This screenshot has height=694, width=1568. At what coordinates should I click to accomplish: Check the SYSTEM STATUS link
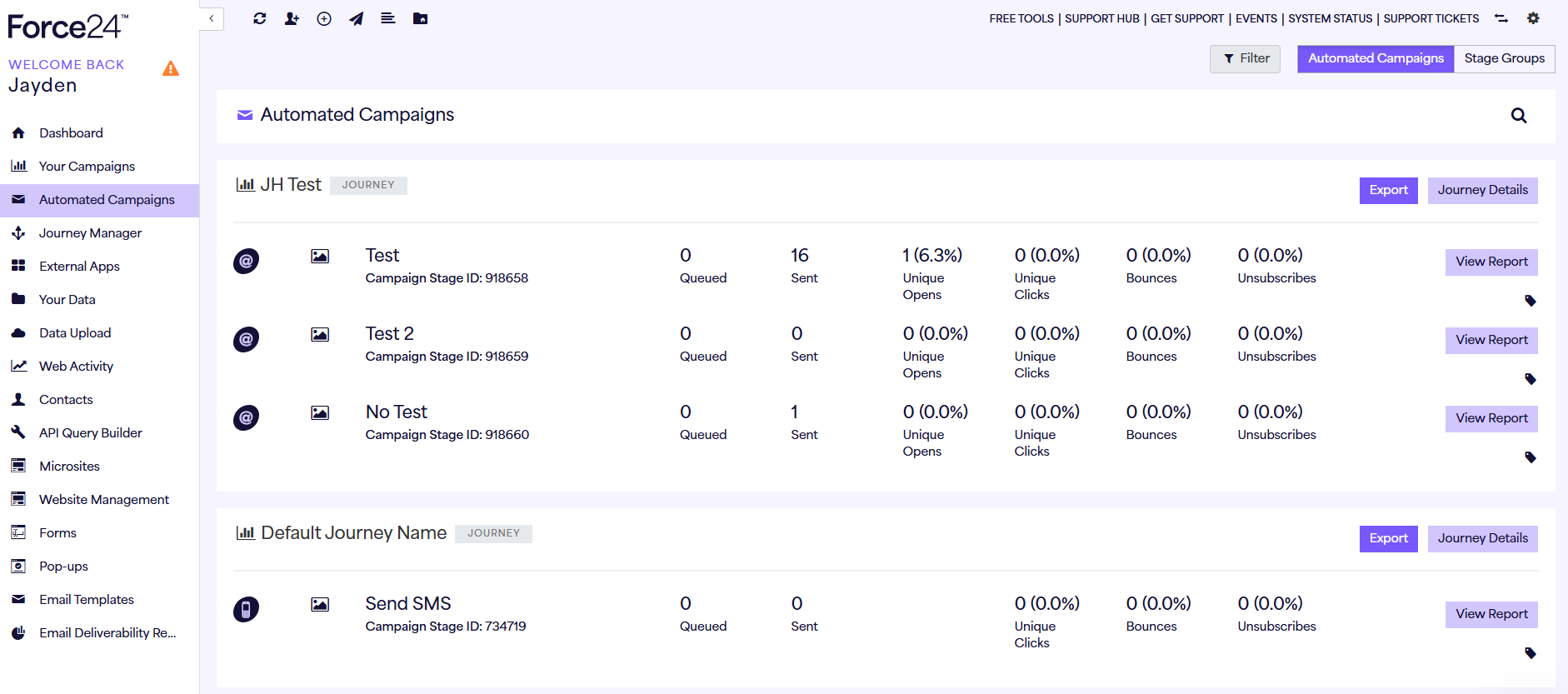(1331, 18)
